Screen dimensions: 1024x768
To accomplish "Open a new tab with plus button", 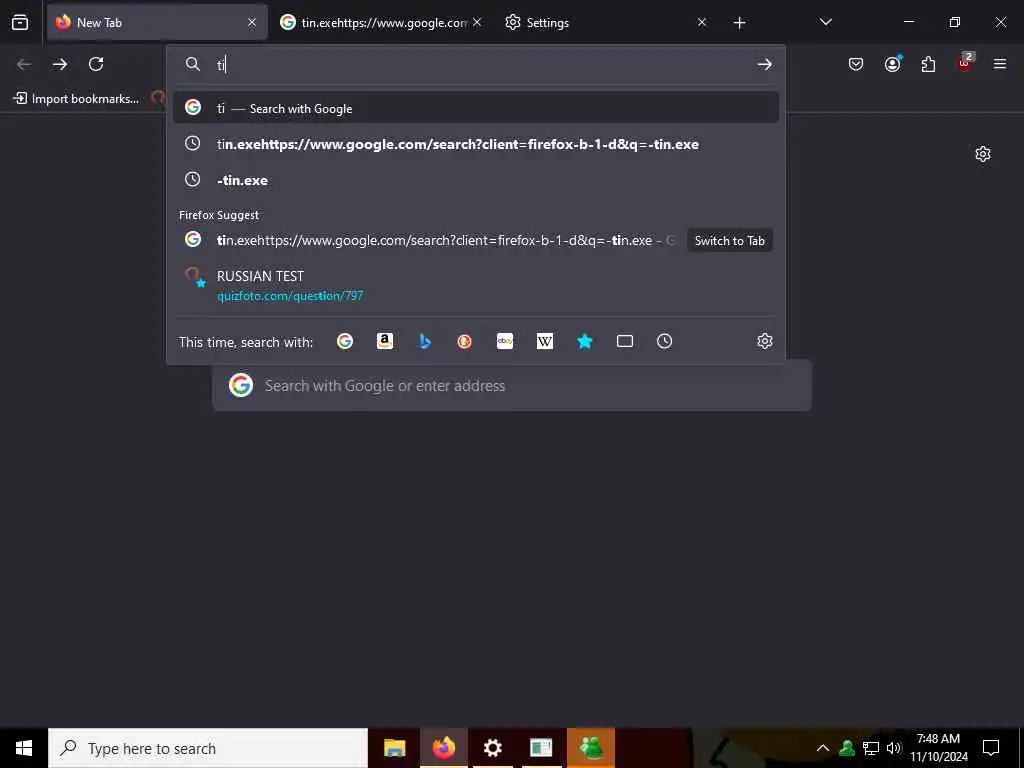I will tap(739, 23).
